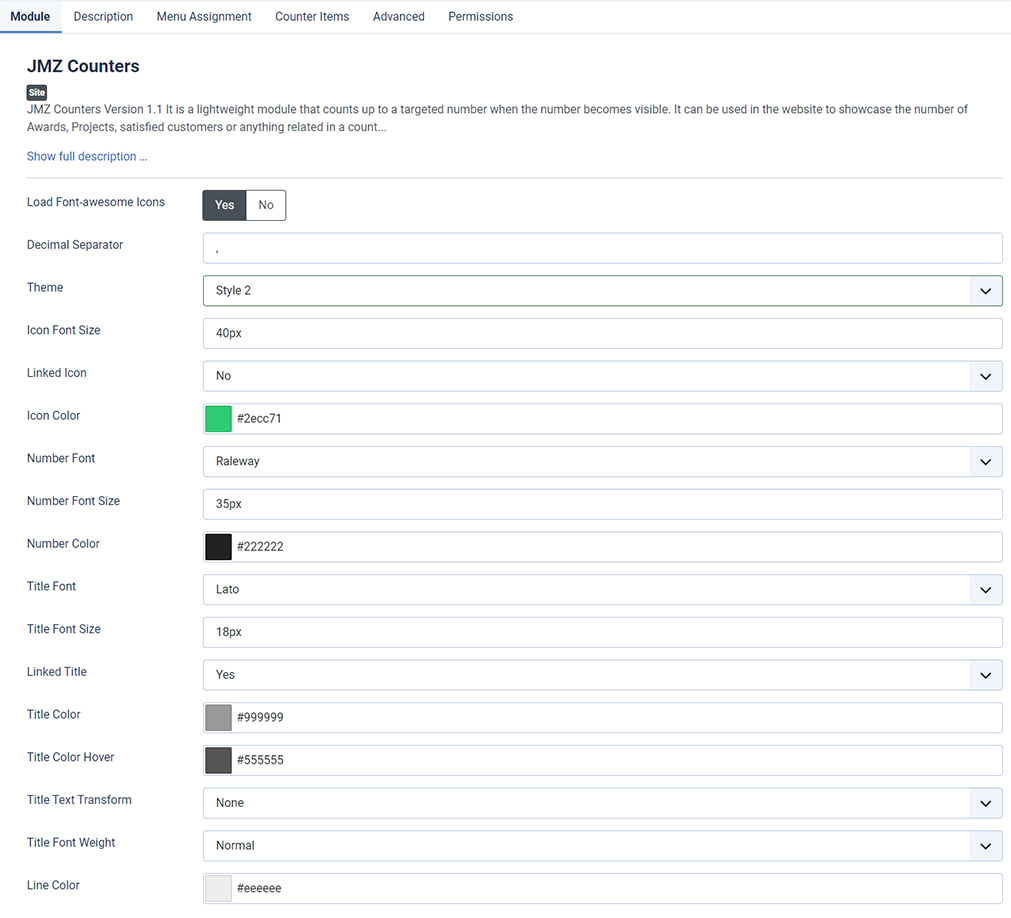Image resolution: width=1011 pixels, height=918 pixels.
Task: Click the Line Color swatch
Action: click(x=219, y=888)
